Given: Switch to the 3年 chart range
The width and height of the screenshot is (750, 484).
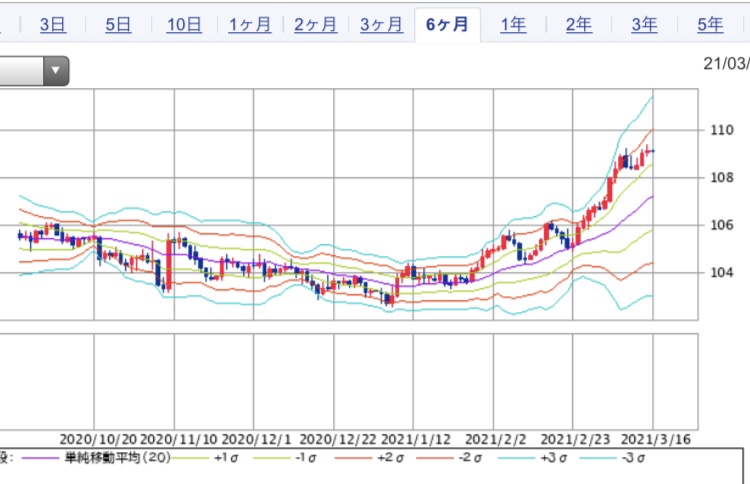Looking at the screenshot, I should (x=644, y=24).
